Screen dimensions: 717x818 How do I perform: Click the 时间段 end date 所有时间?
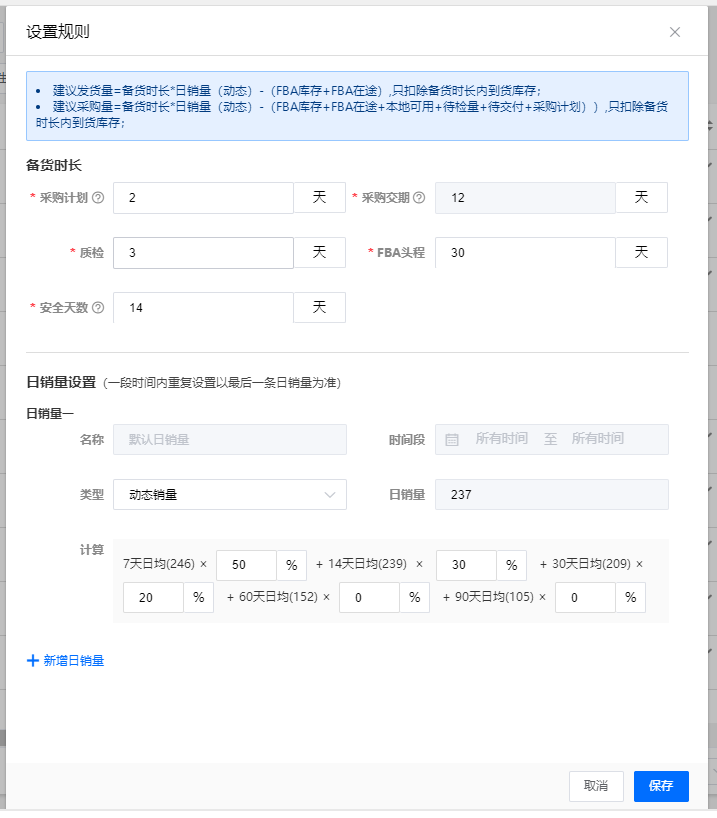(x=598, y=439)
